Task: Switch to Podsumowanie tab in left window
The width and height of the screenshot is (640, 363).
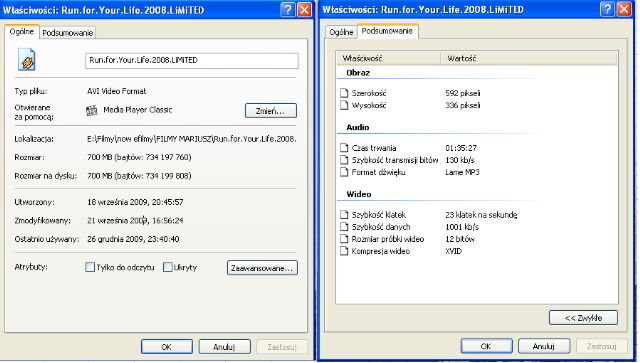Action: point(68,33)
